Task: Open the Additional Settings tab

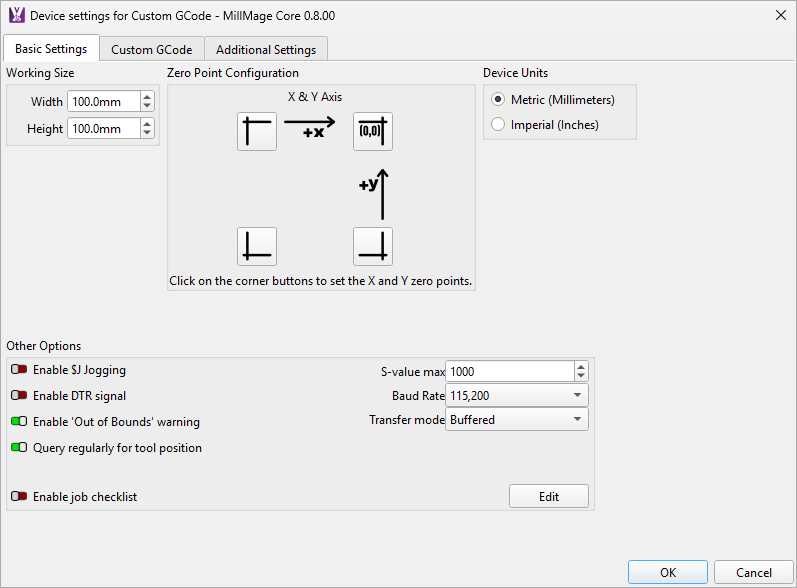Action: pos(266,49)
